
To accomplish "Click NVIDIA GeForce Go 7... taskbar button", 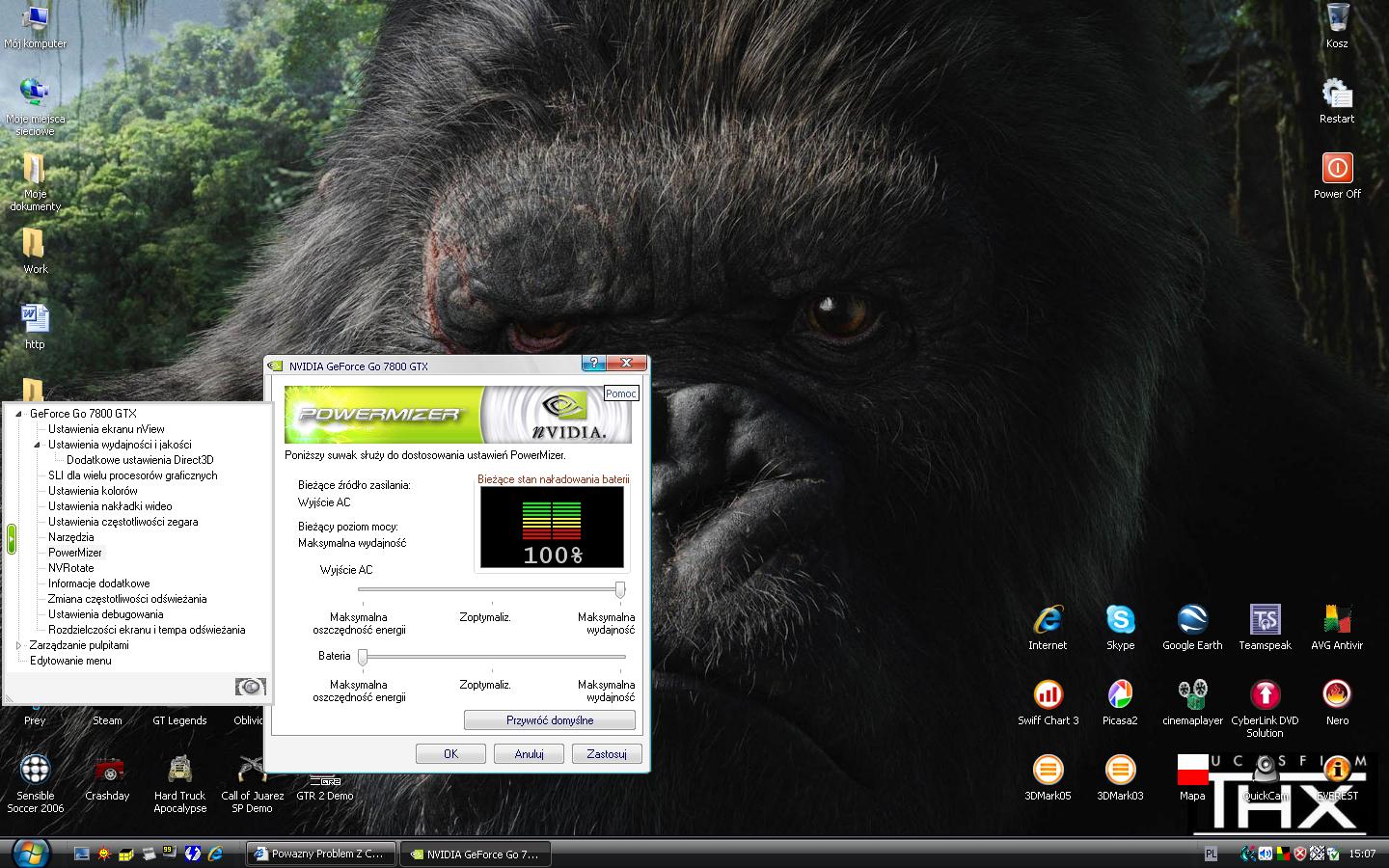I will 477,854.
